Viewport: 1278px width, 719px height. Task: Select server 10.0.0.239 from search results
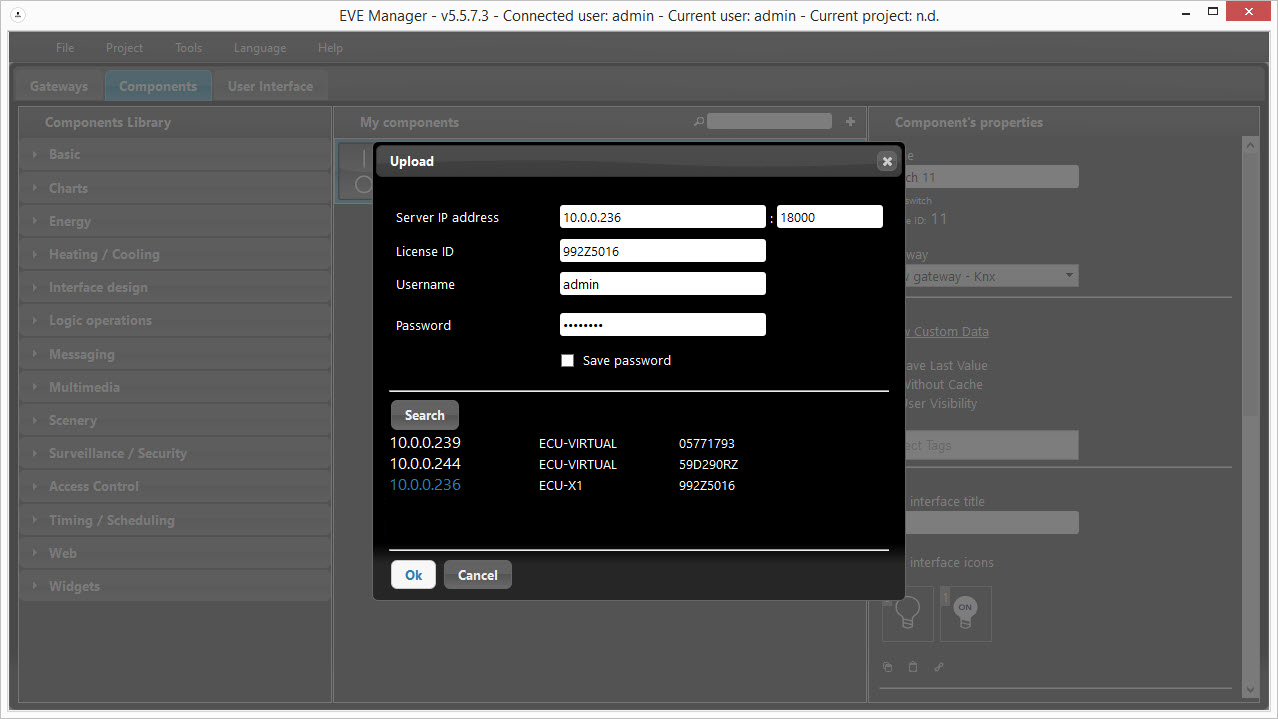coord(425,443)
